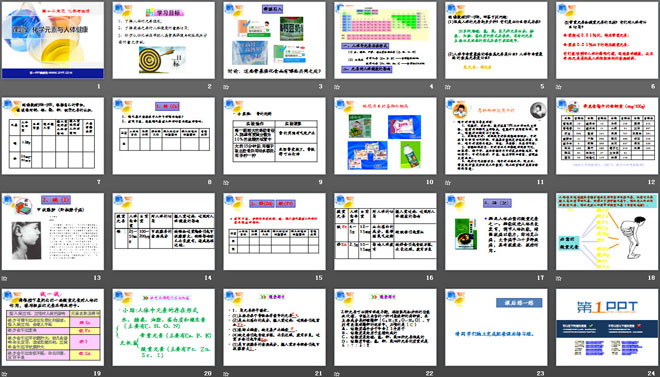This screenshot has width=660, height=377.
Task: Select slide 4 showing the periodic table
Action: pos(385,40)
